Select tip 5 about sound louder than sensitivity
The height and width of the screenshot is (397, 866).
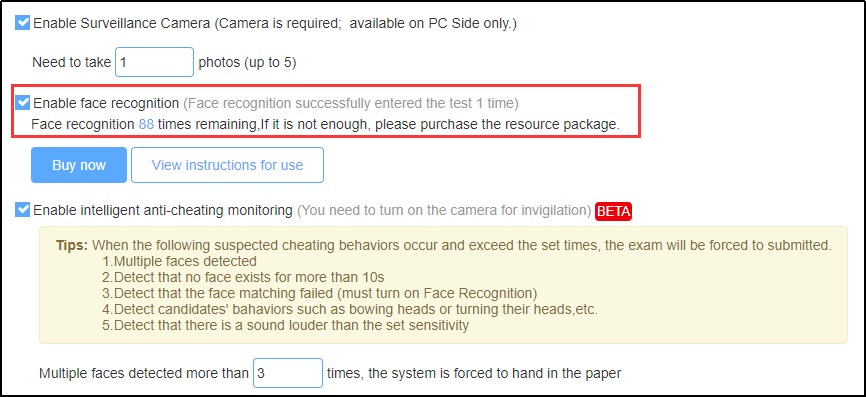286,325
